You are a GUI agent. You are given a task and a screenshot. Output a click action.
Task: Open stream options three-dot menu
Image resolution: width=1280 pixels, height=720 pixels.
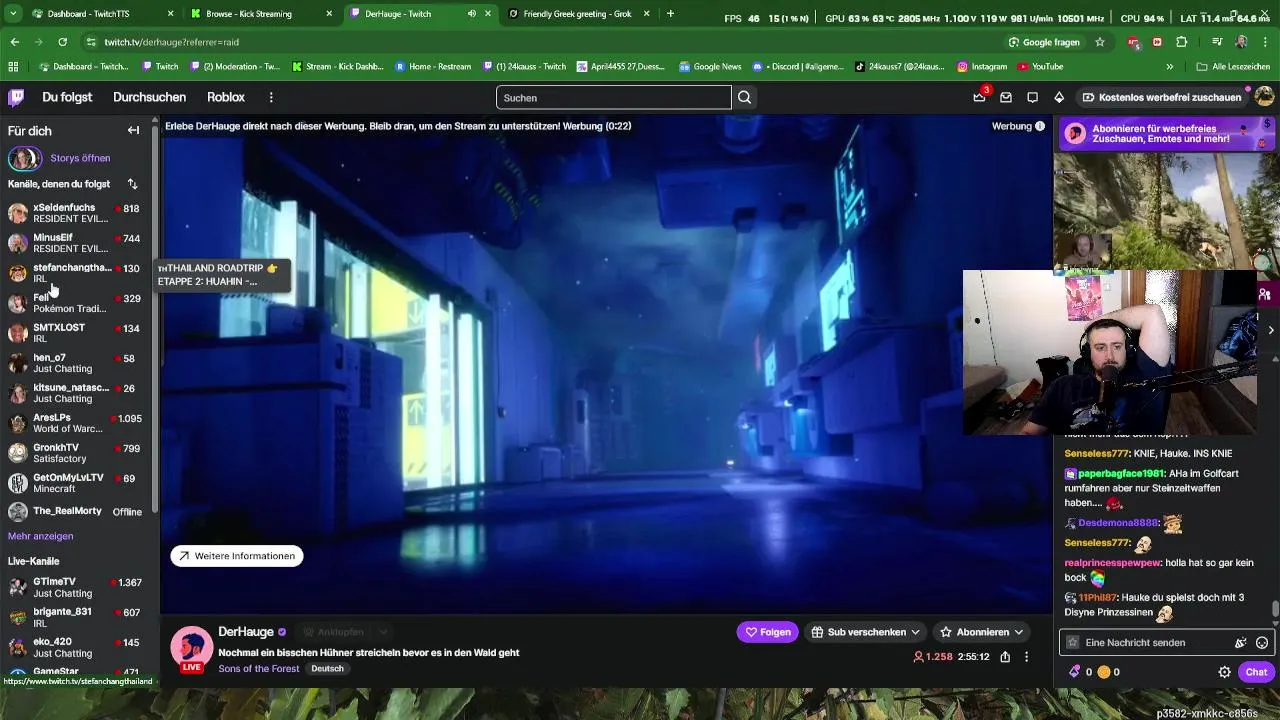(x=1026, y=657)
